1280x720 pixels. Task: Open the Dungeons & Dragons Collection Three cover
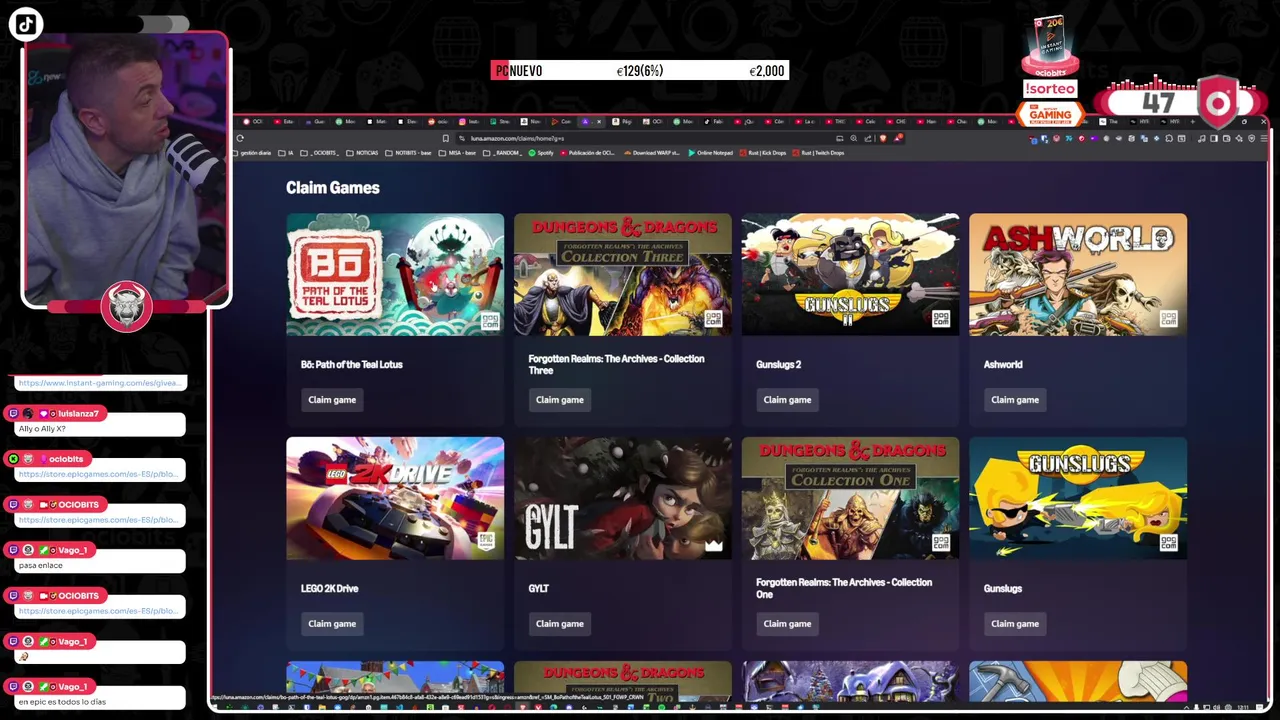(623, 274)
